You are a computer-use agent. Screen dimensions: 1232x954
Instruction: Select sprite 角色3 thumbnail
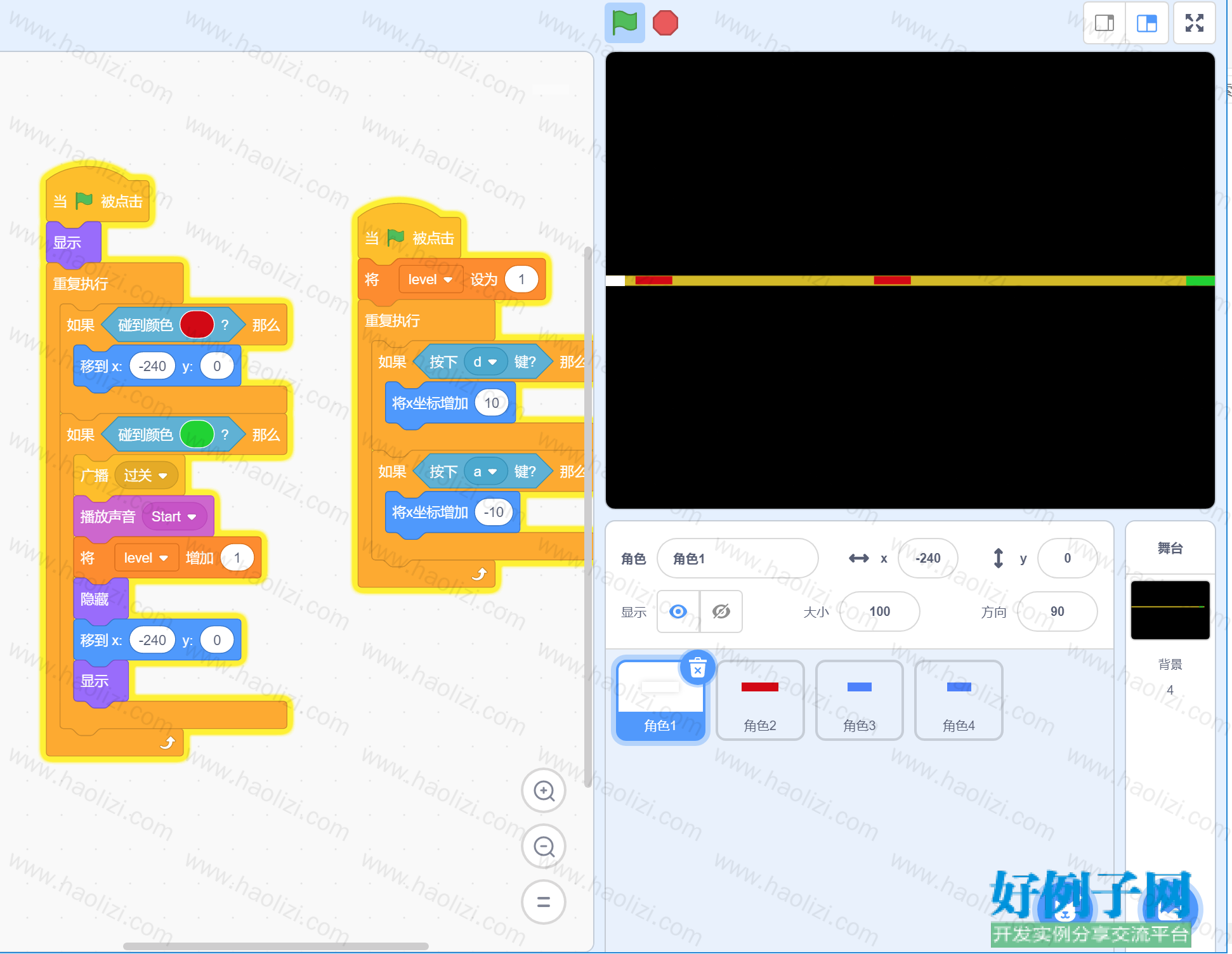(x=860, y=700)
